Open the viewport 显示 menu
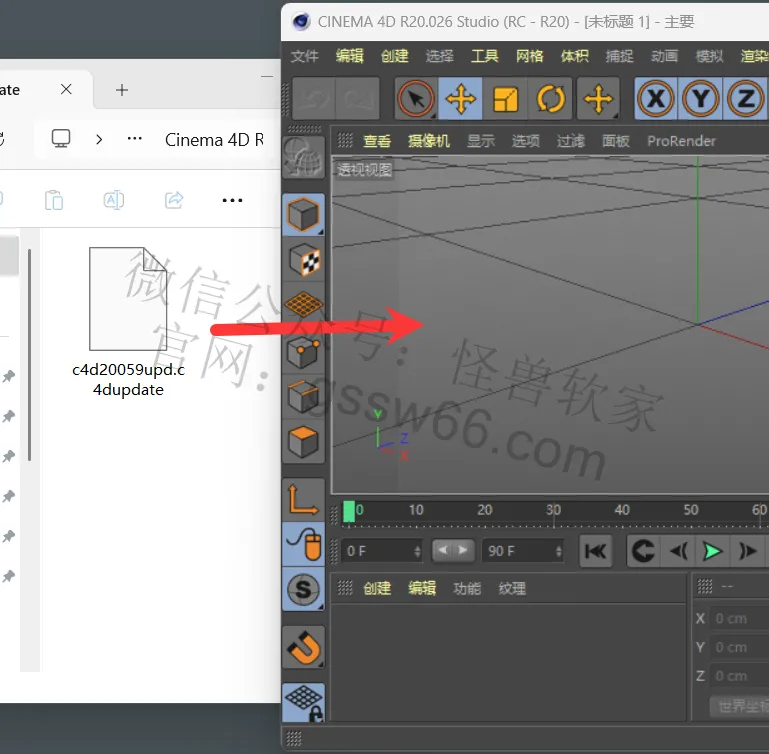This screenshot has height=754, width=769. [x=481, y=141]
